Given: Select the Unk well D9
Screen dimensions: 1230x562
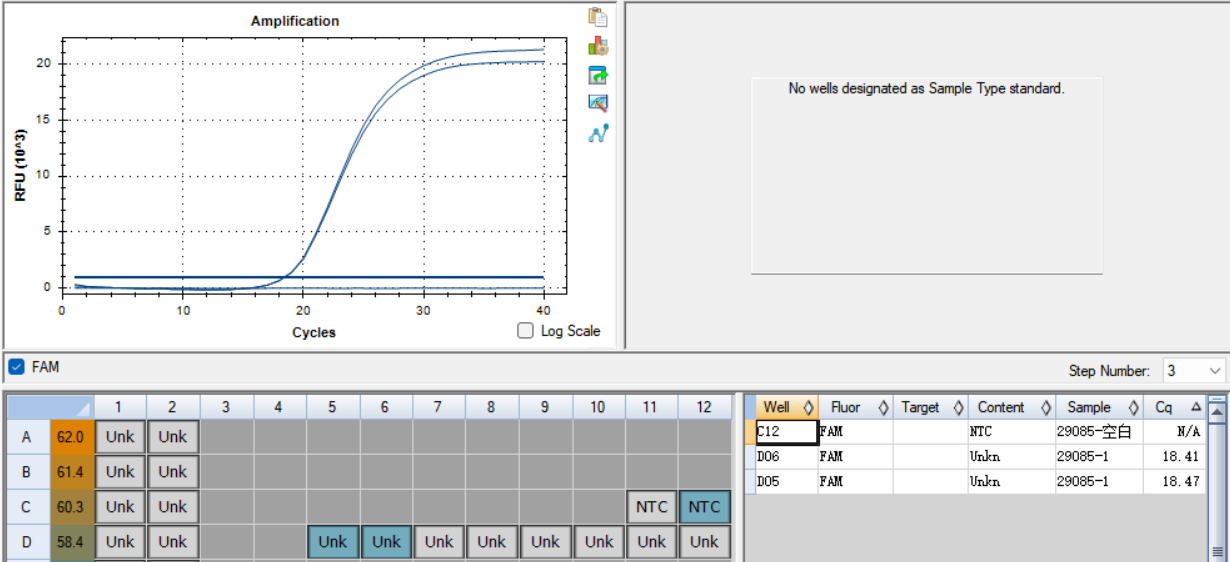Looking at the screenshot, I should tap(545, 542).
